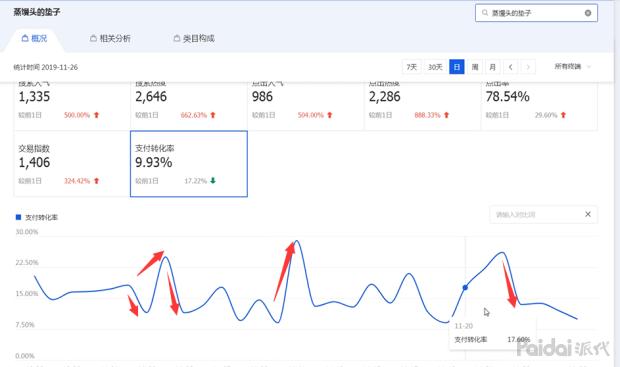Switch to the 相关分析 tab
This screenshot has height=367, width=620.
tap(110, 38)
